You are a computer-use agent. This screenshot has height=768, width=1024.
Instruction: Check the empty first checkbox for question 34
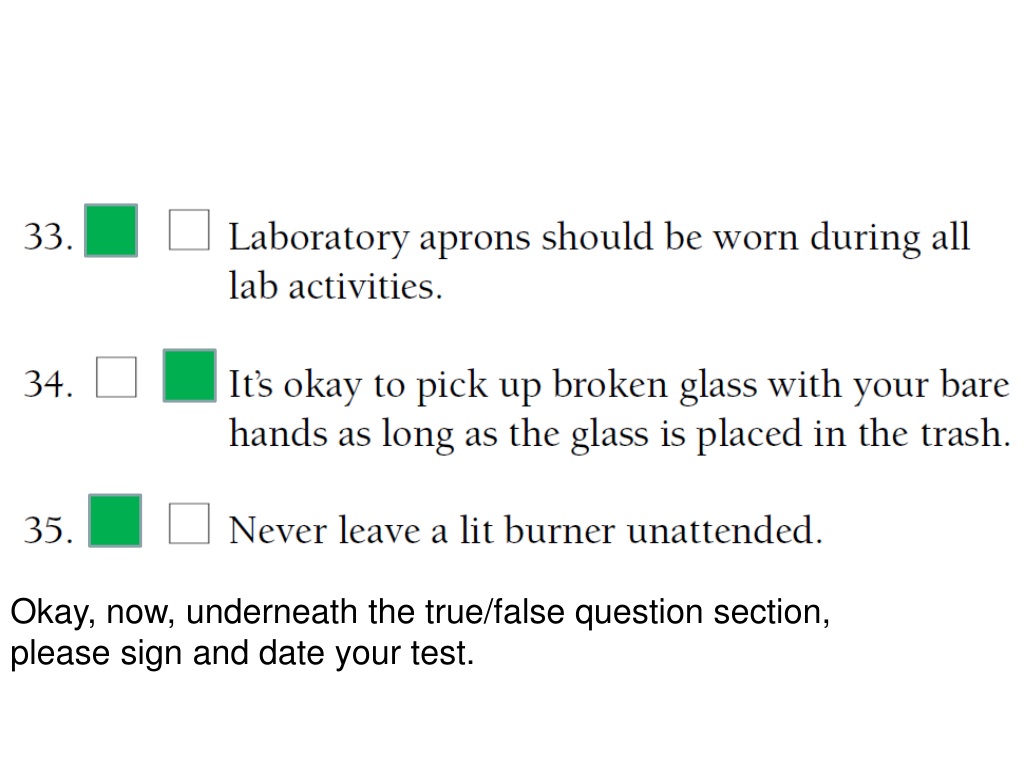point(116,377)
